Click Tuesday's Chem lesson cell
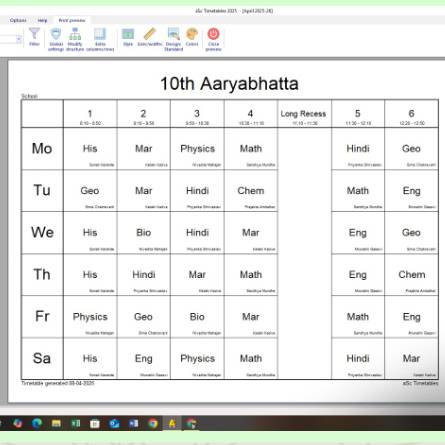Image resolution: width=445 pixels, height=445 pixels. tap(251, 191)
